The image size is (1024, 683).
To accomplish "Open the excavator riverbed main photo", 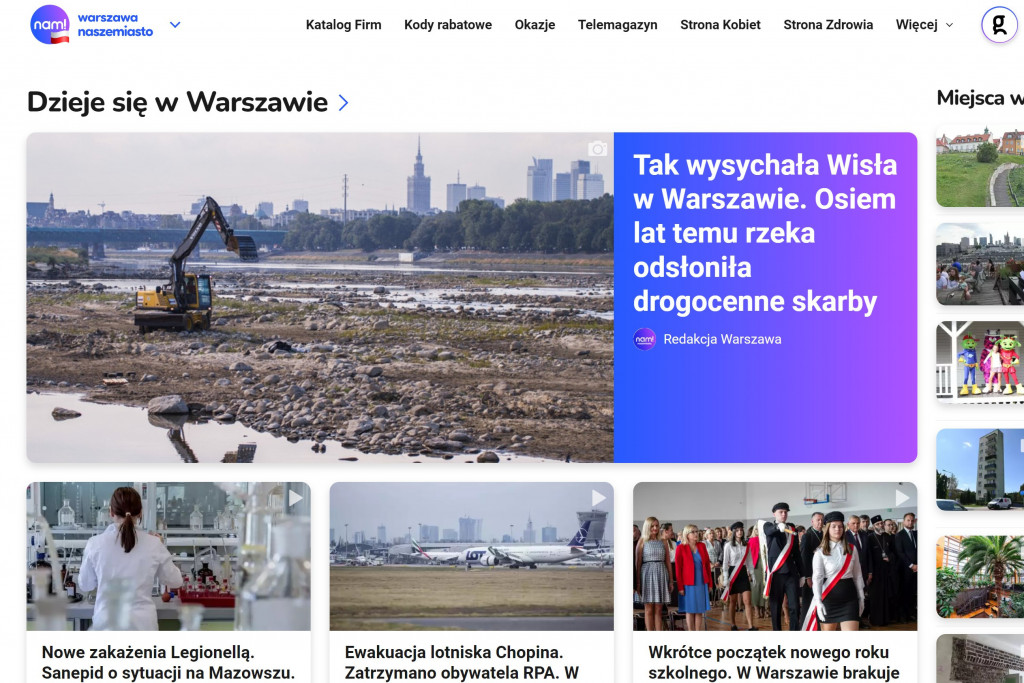I will pos(320,297).
